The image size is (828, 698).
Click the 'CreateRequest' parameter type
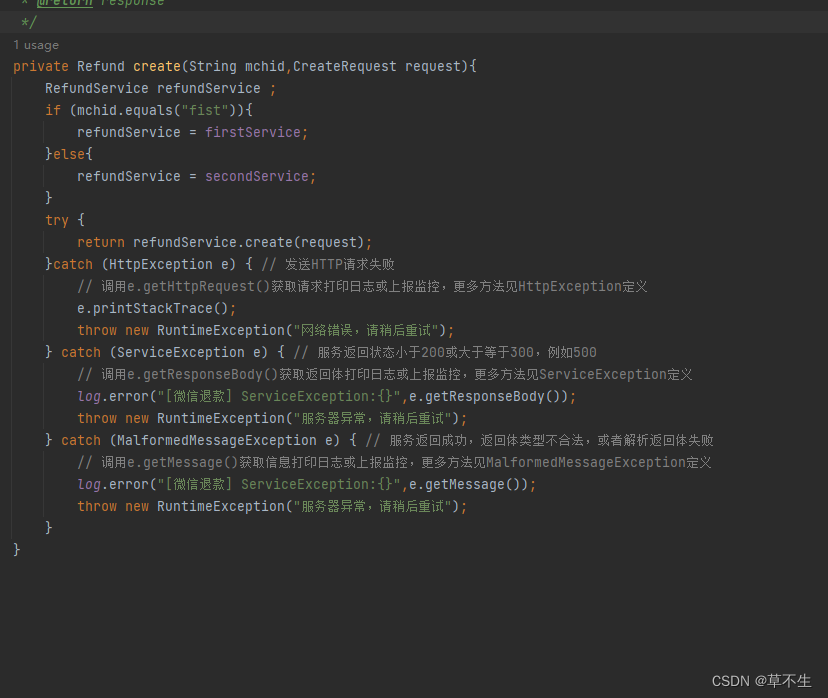[x=340, y=66]
